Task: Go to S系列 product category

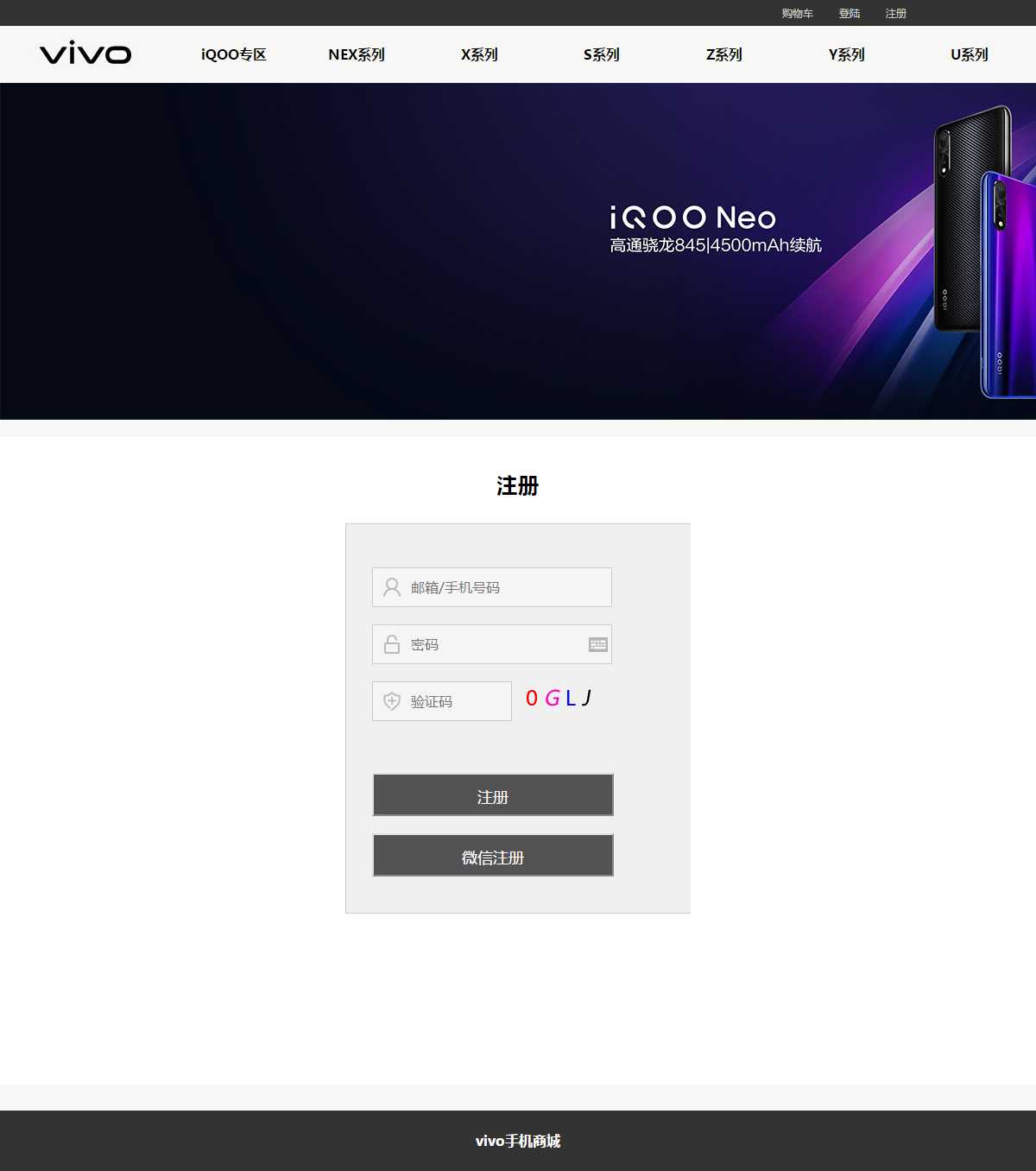Action: tap(602, 54)
